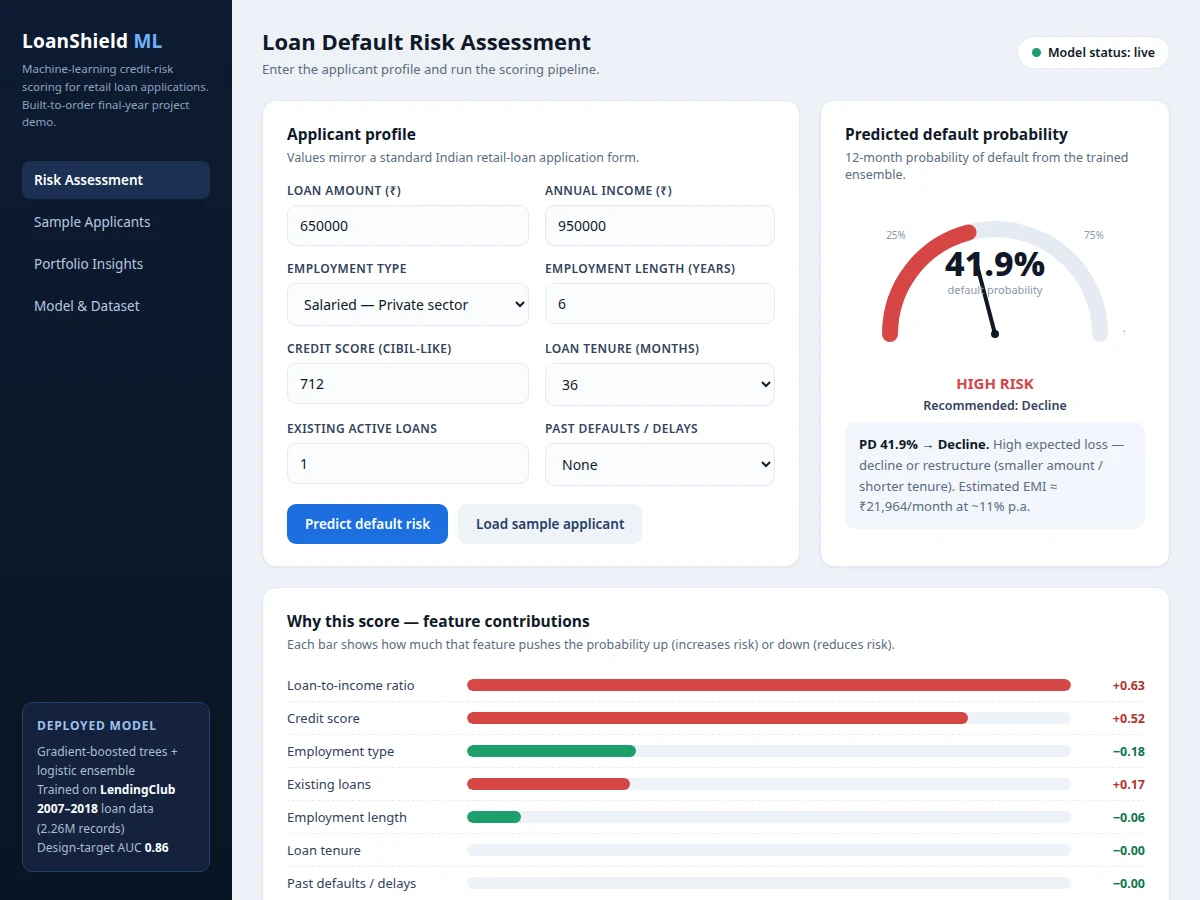Click the Loan tenure feature row label
This screenshot has width=1200, height=900.
click(324, 851)
